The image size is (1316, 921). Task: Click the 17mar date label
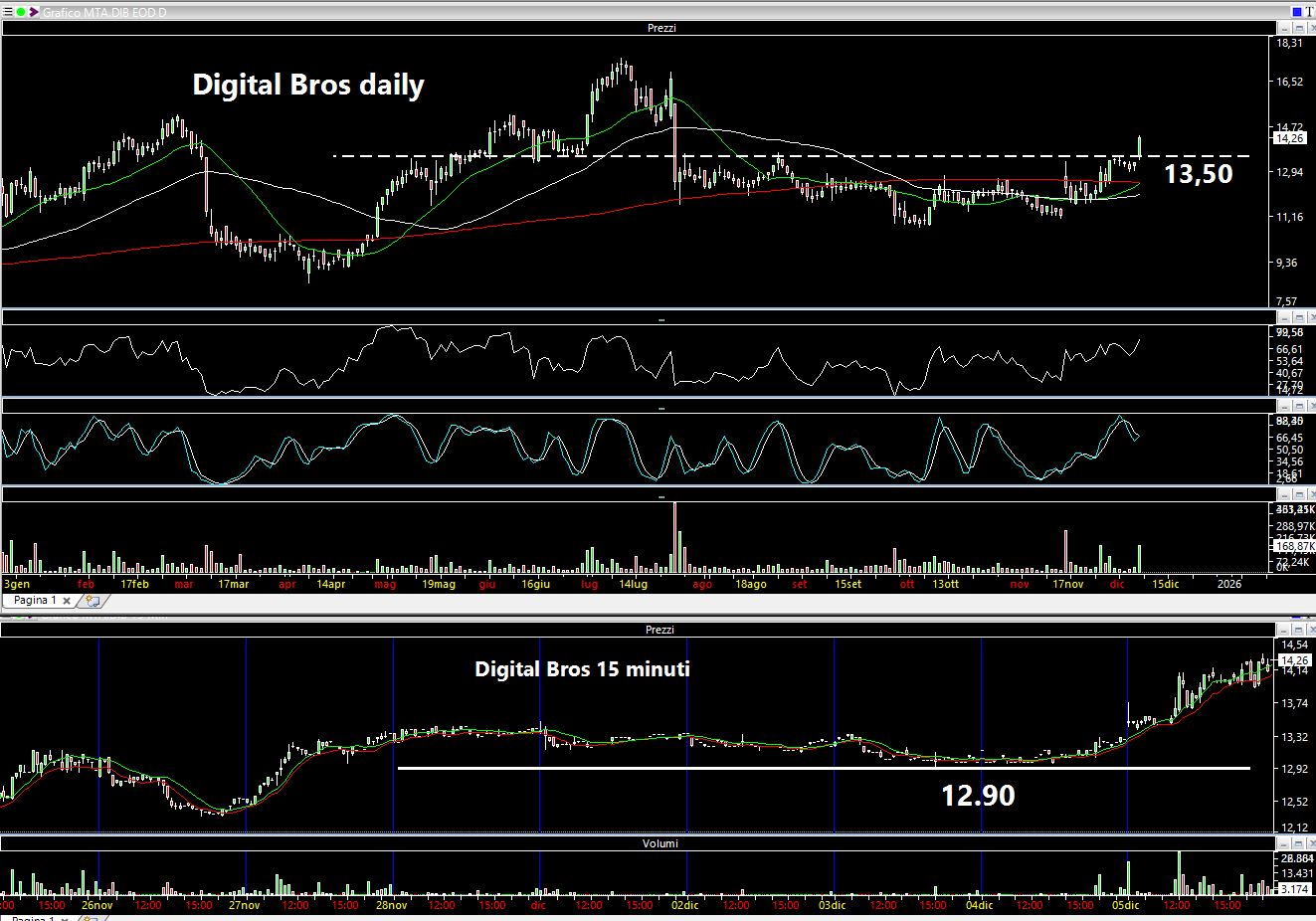(x=233, y=584)
